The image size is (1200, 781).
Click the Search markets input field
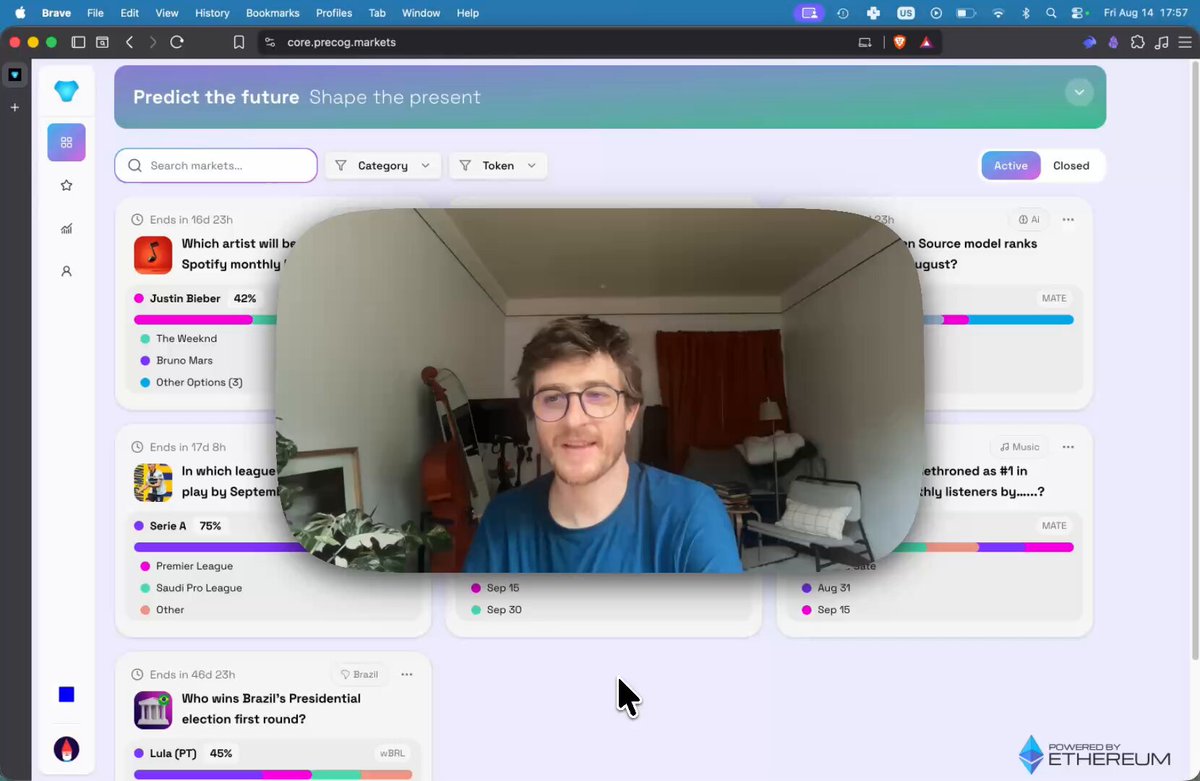click(216, 165)
